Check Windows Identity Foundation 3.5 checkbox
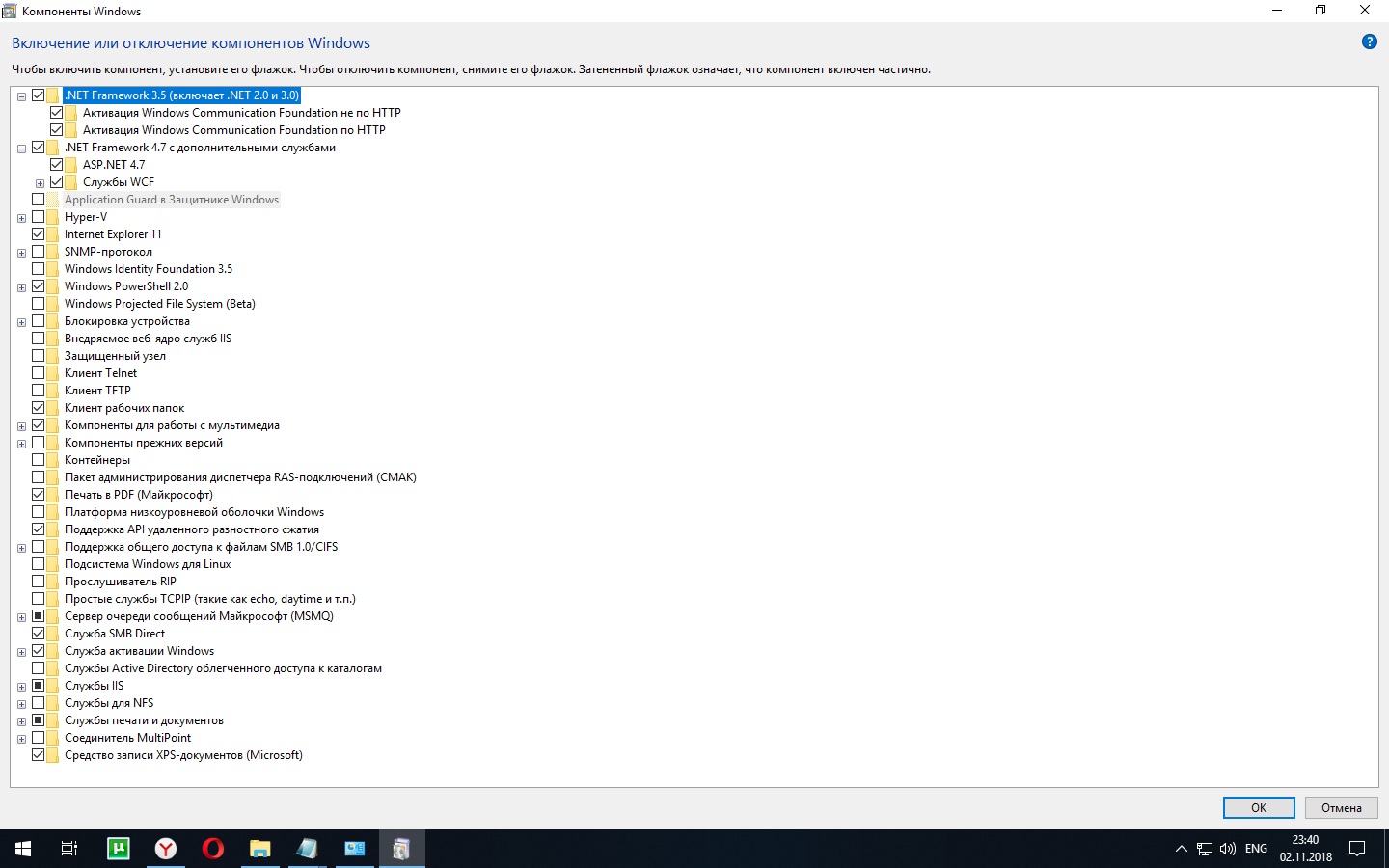 click(39, 269)
